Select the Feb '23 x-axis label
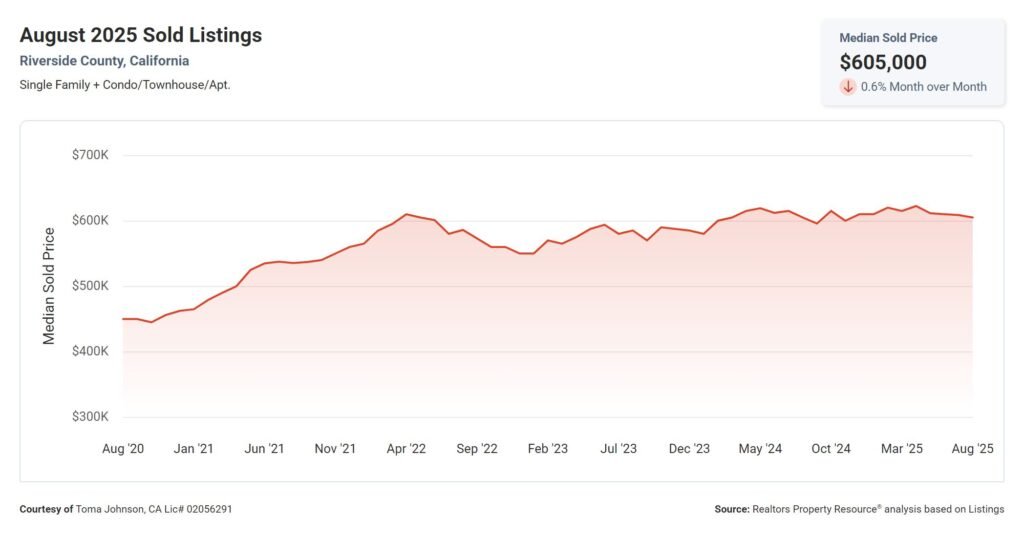Image resolution: width=1024 pixels, height=537 pixels. (547, 449)
